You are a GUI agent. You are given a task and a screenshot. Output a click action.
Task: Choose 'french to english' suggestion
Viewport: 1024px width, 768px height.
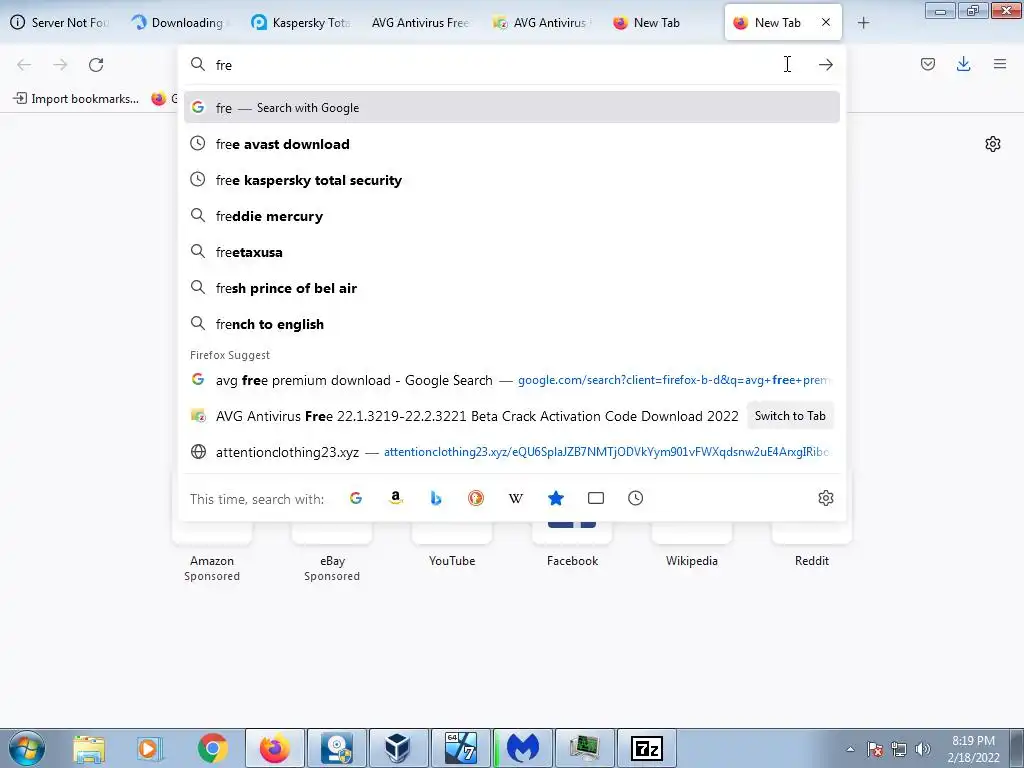pos(511,324)
